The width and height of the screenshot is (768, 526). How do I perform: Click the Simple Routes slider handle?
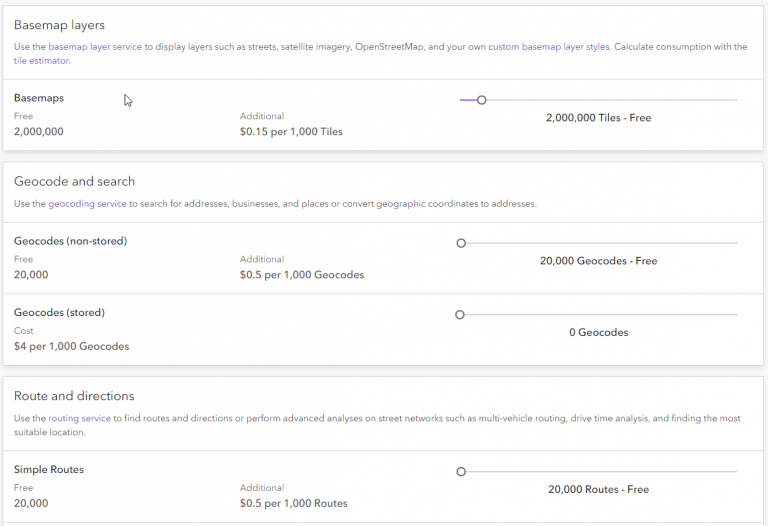tap(461, 471)
